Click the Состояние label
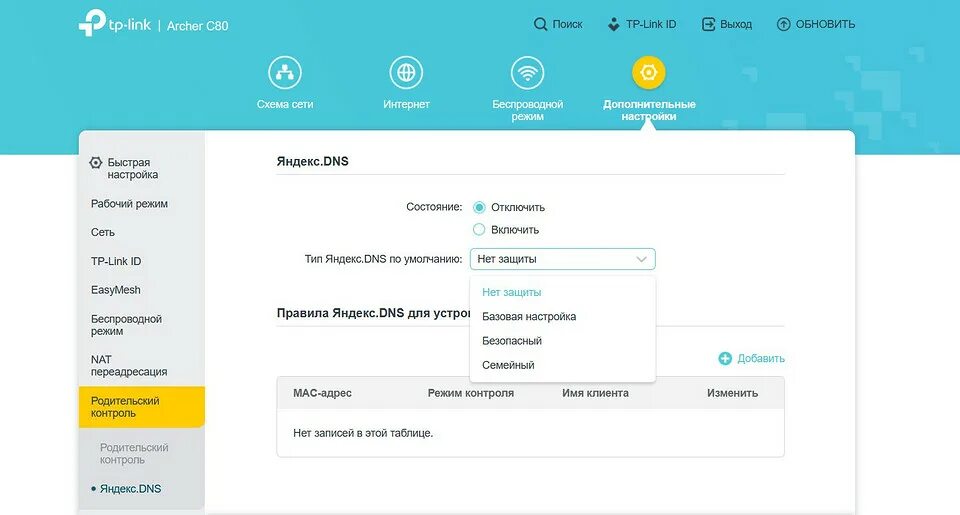 434,207
